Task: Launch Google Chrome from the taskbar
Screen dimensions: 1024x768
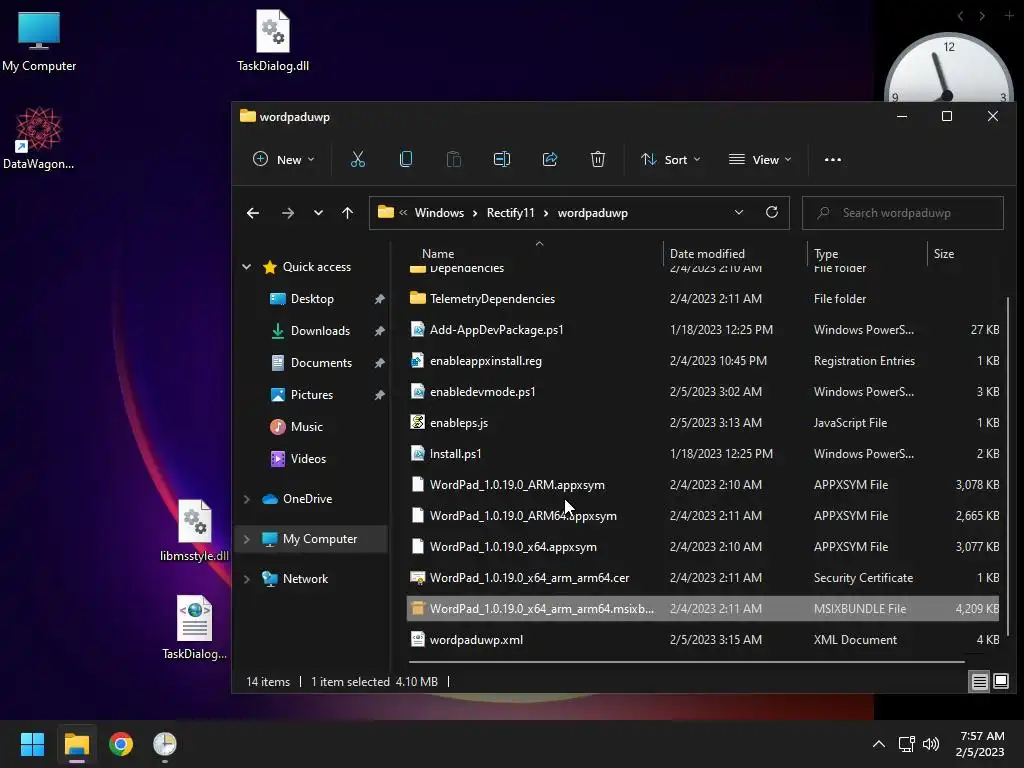Action: pyautogui.click(x=121, y=744)
